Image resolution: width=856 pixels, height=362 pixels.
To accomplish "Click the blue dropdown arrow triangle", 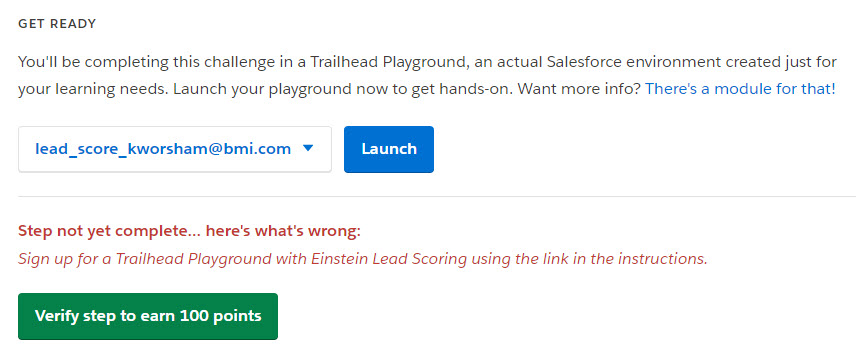I will (x=308, y=148).
